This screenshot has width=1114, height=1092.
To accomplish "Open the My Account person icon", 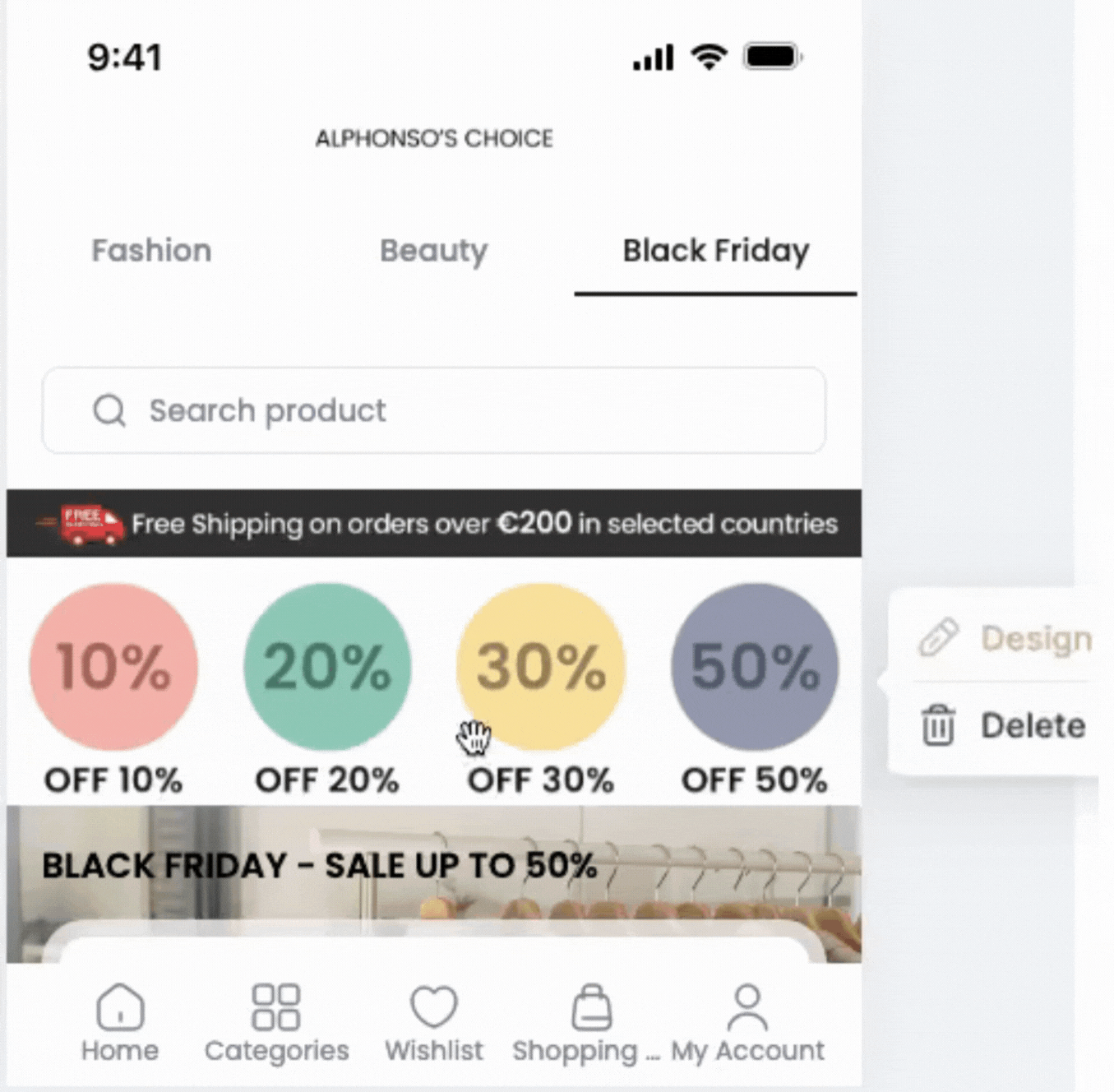I will click(x=747, y=1006).
